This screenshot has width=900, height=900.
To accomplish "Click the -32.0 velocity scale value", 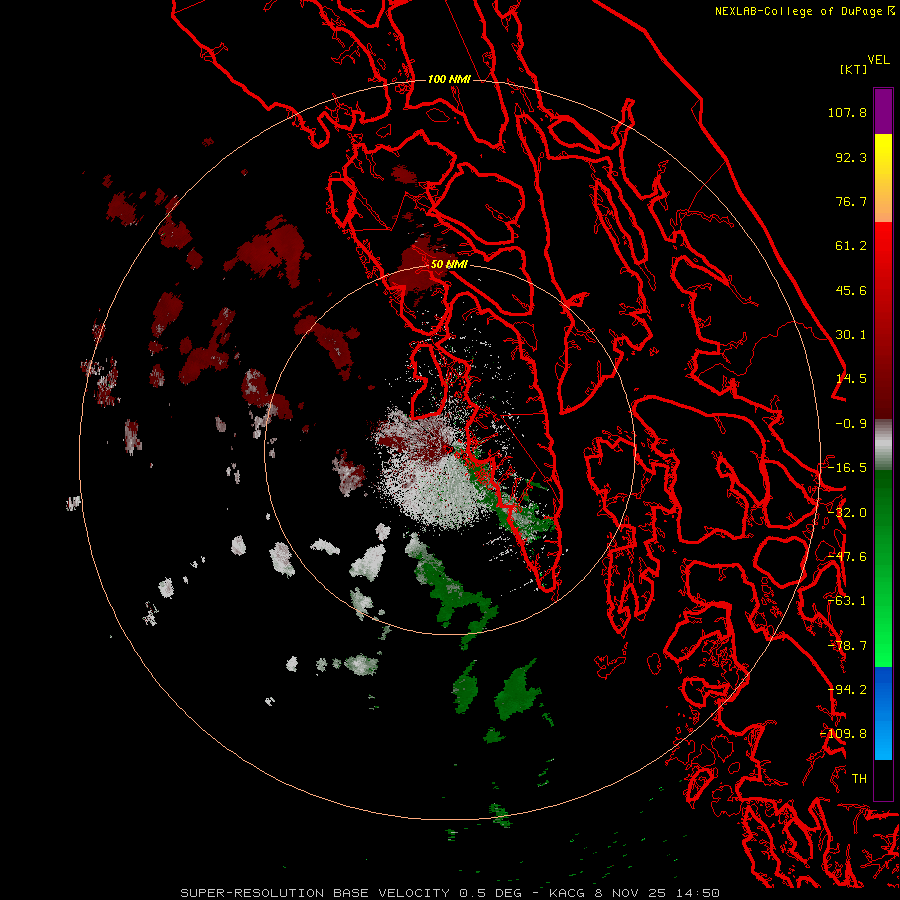I will coord(847,513).
